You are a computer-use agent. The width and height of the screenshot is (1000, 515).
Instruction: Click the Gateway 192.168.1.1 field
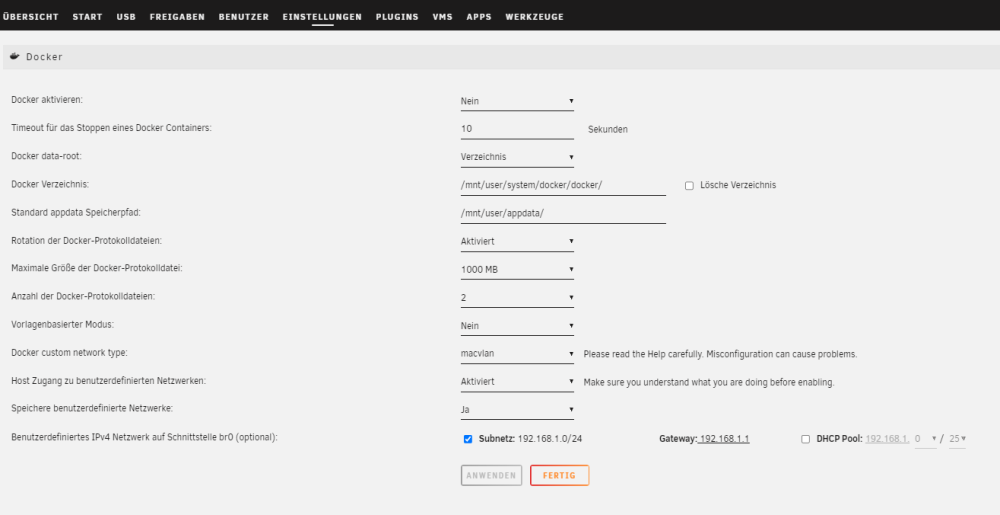724,439
